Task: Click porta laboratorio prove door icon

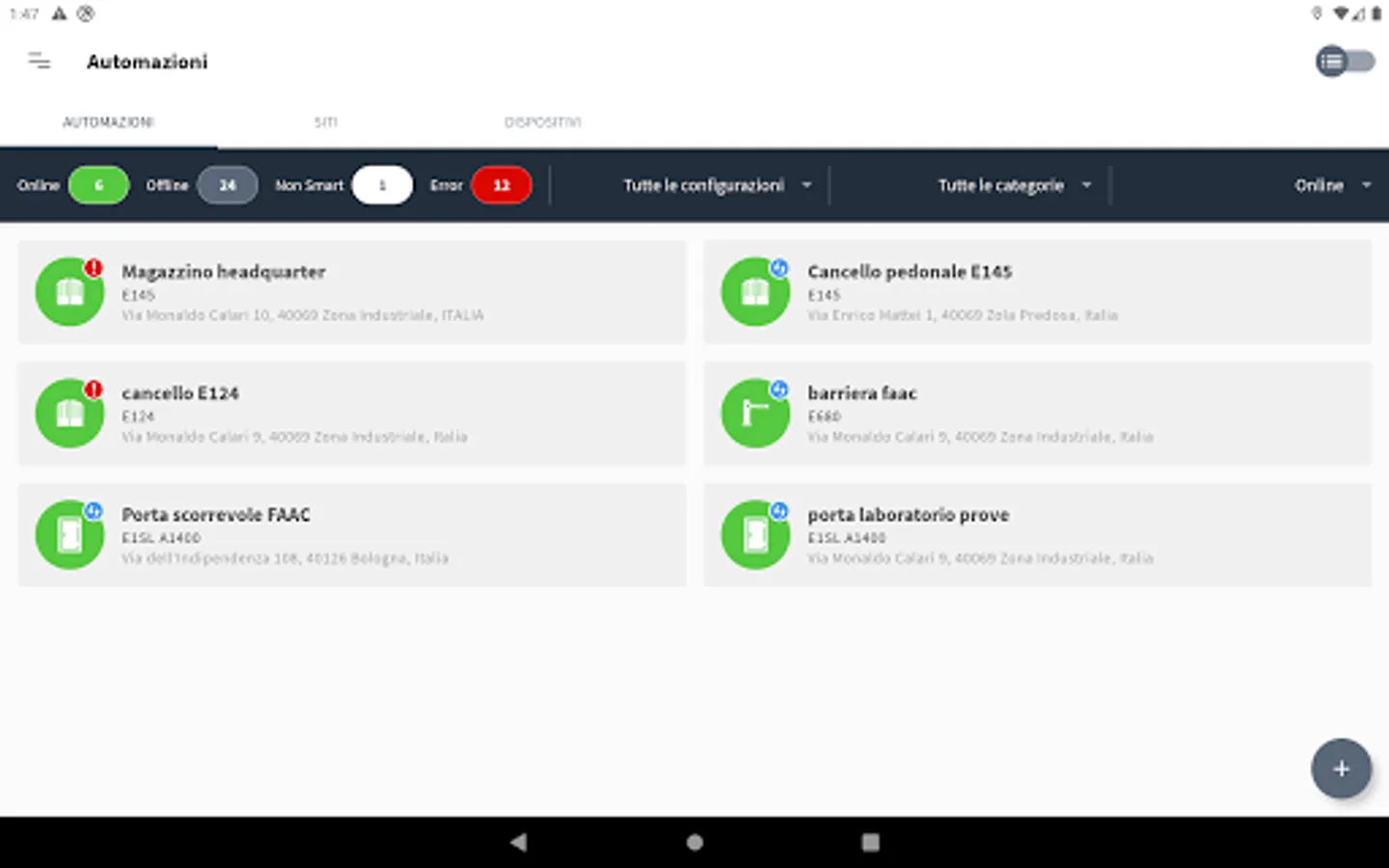Action: 755,535
